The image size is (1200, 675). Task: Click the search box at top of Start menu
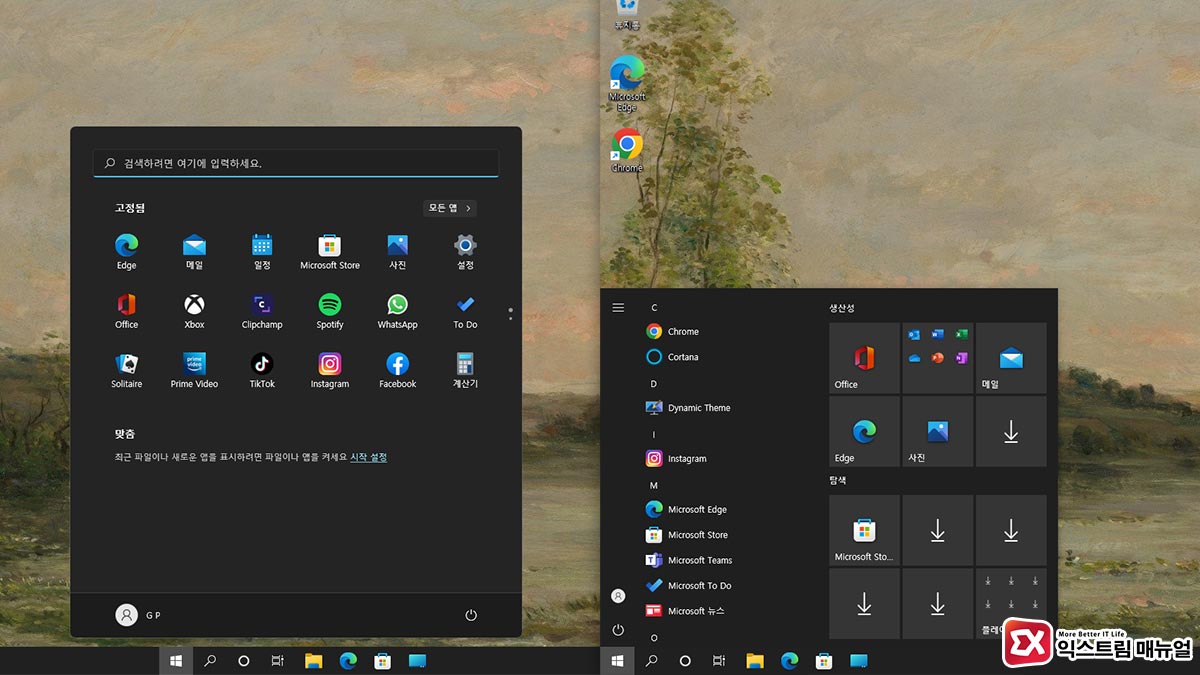(x=296, y=163)
